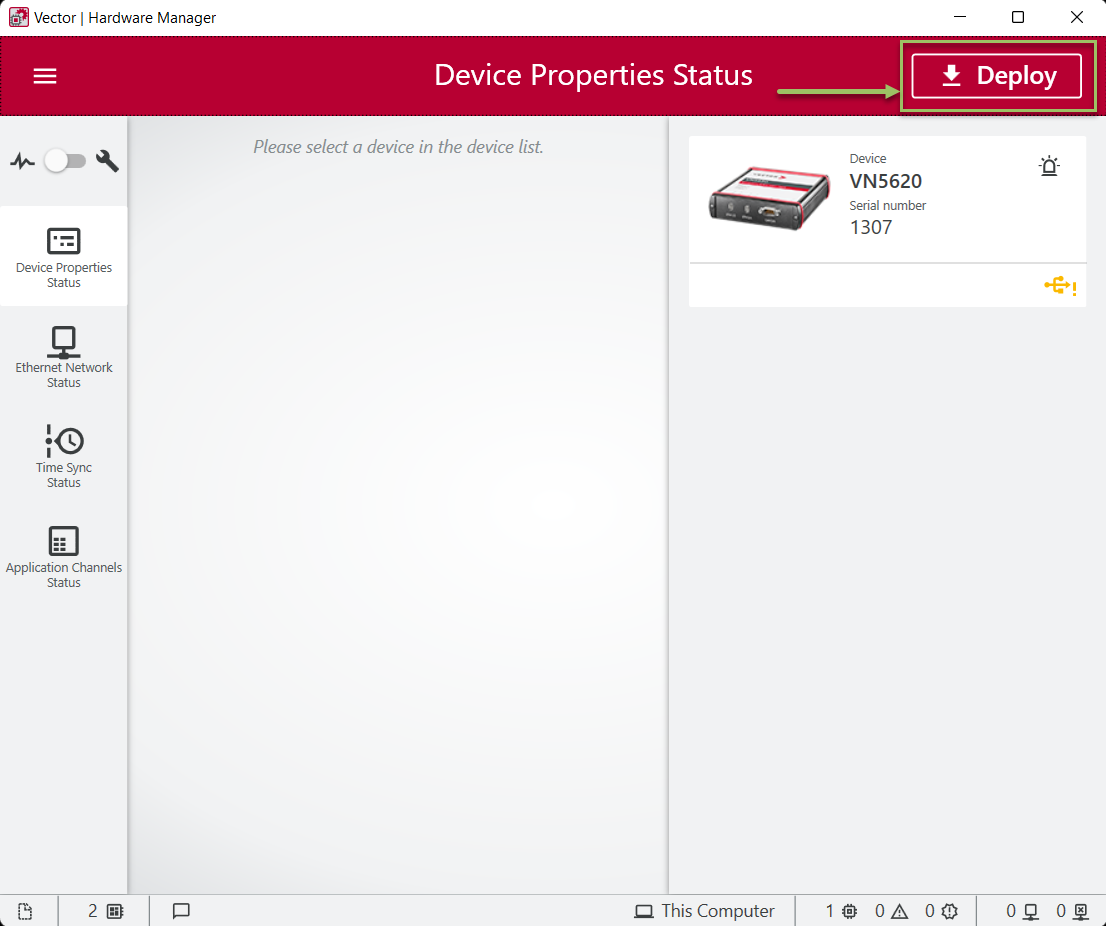Click the wrench configuration icon
Viewport: 1106px width, 926px height.
pos(107,161)
